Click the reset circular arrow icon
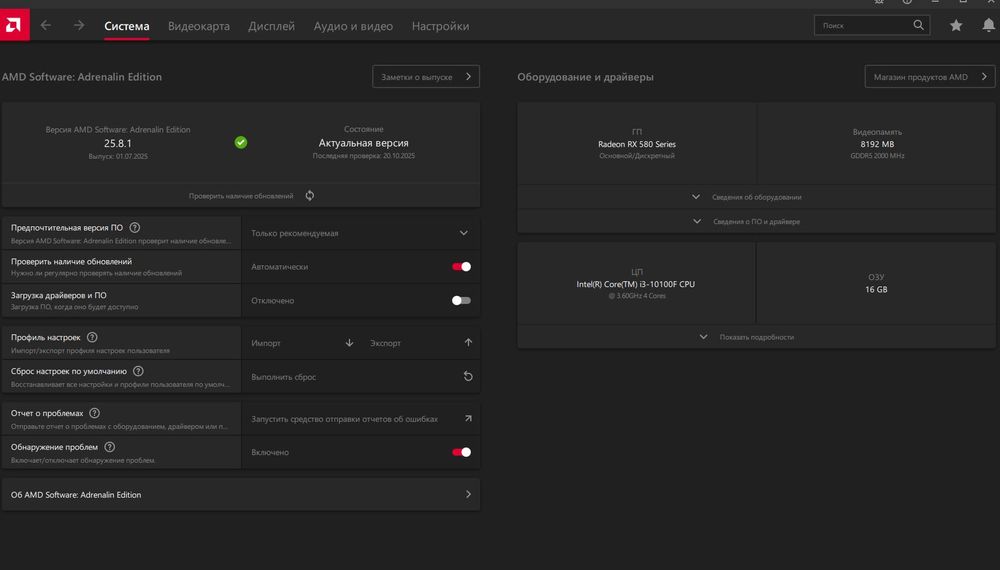 tap(468, 376)
